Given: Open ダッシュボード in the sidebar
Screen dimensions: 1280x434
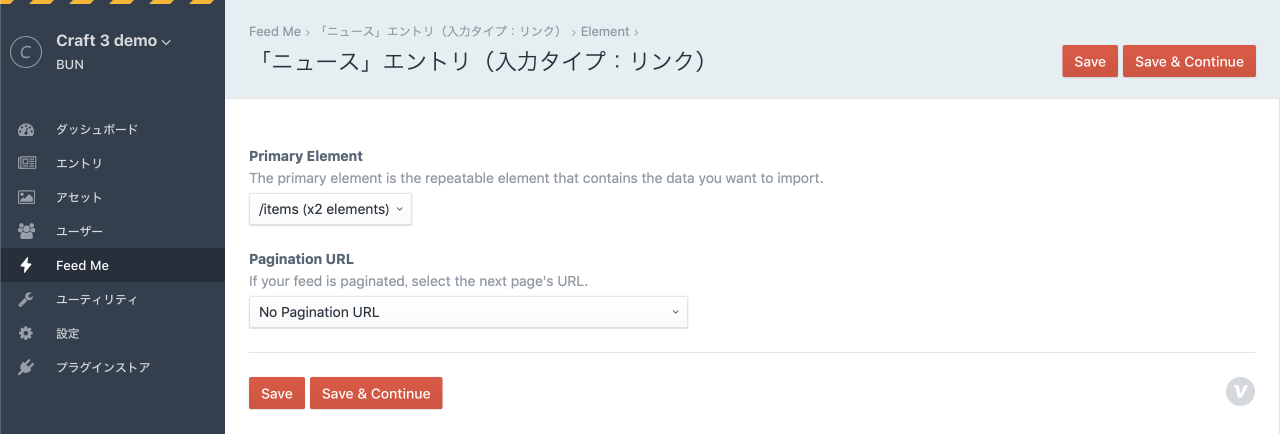Looking at the screenshot, I should coord(97,130).
